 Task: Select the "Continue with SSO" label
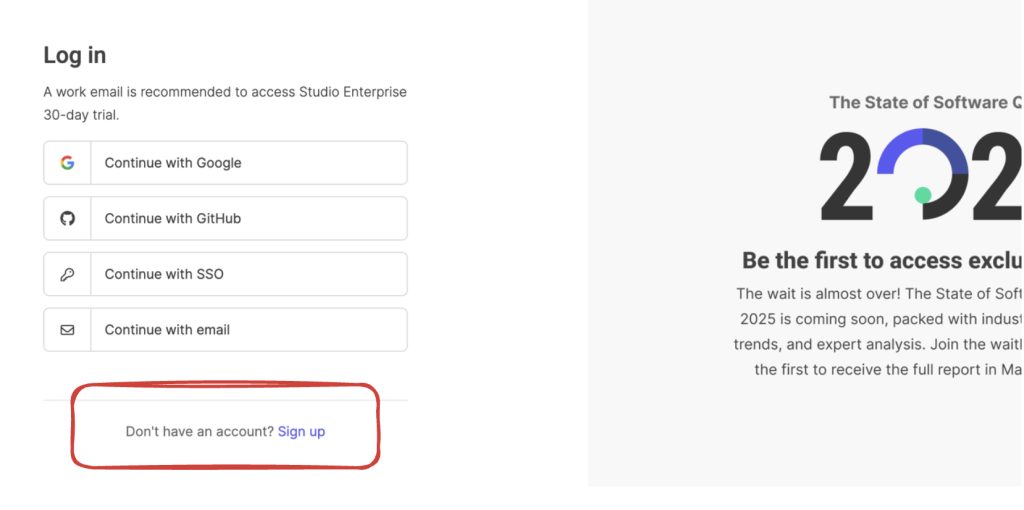pyautogui.click(x=164, y=274)
